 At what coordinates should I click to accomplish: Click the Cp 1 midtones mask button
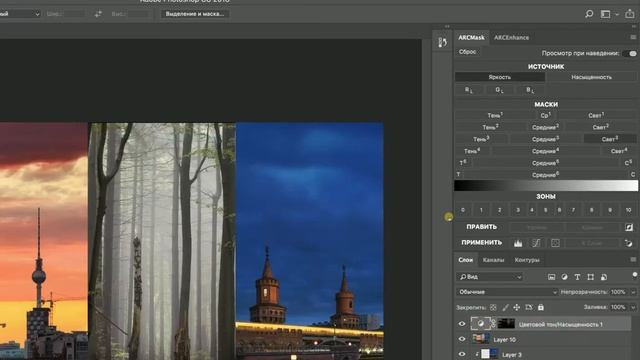point(546,116)
